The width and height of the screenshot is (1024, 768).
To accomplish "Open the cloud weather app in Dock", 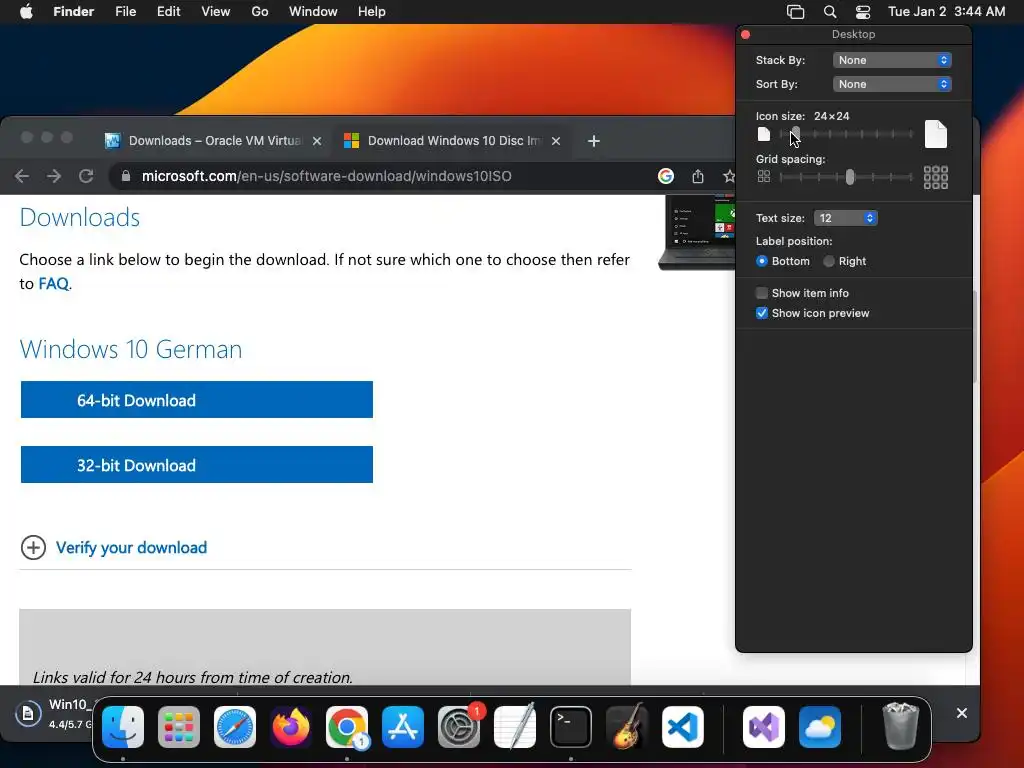I will [820, 727].
